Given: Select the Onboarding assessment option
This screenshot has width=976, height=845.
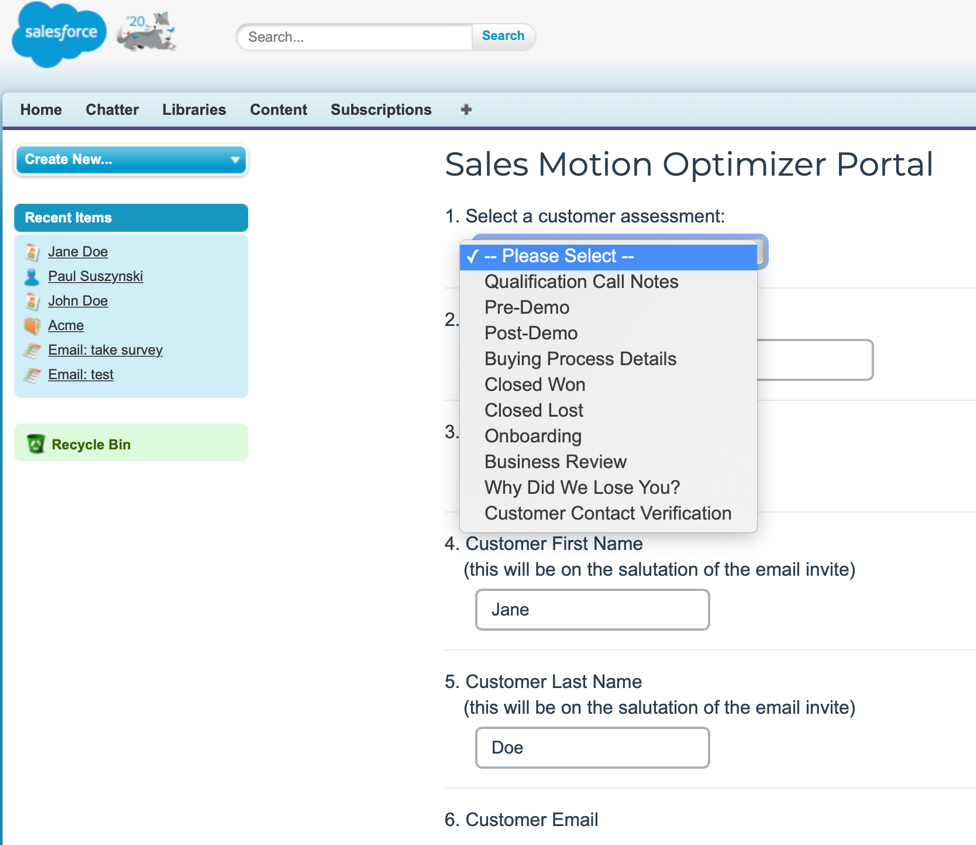Looking at the screenshot, I should [x=533, y=436].
